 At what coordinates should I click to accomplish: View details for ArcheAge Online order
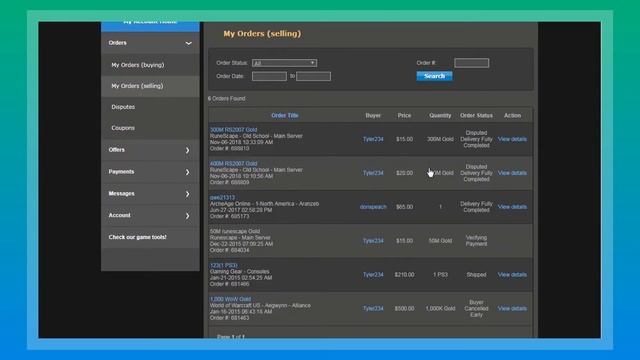[512, 207]
